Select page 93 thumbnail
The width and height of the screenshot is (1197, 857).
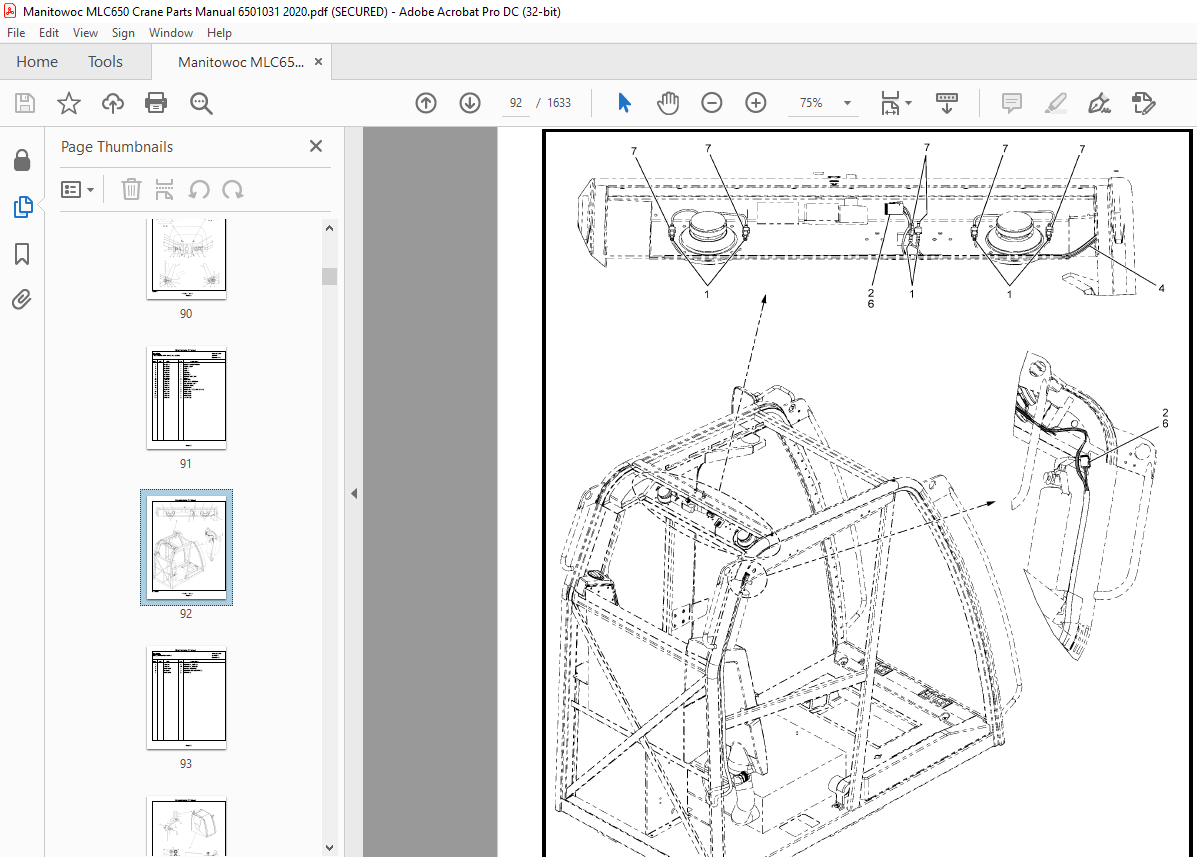[186, 698]
